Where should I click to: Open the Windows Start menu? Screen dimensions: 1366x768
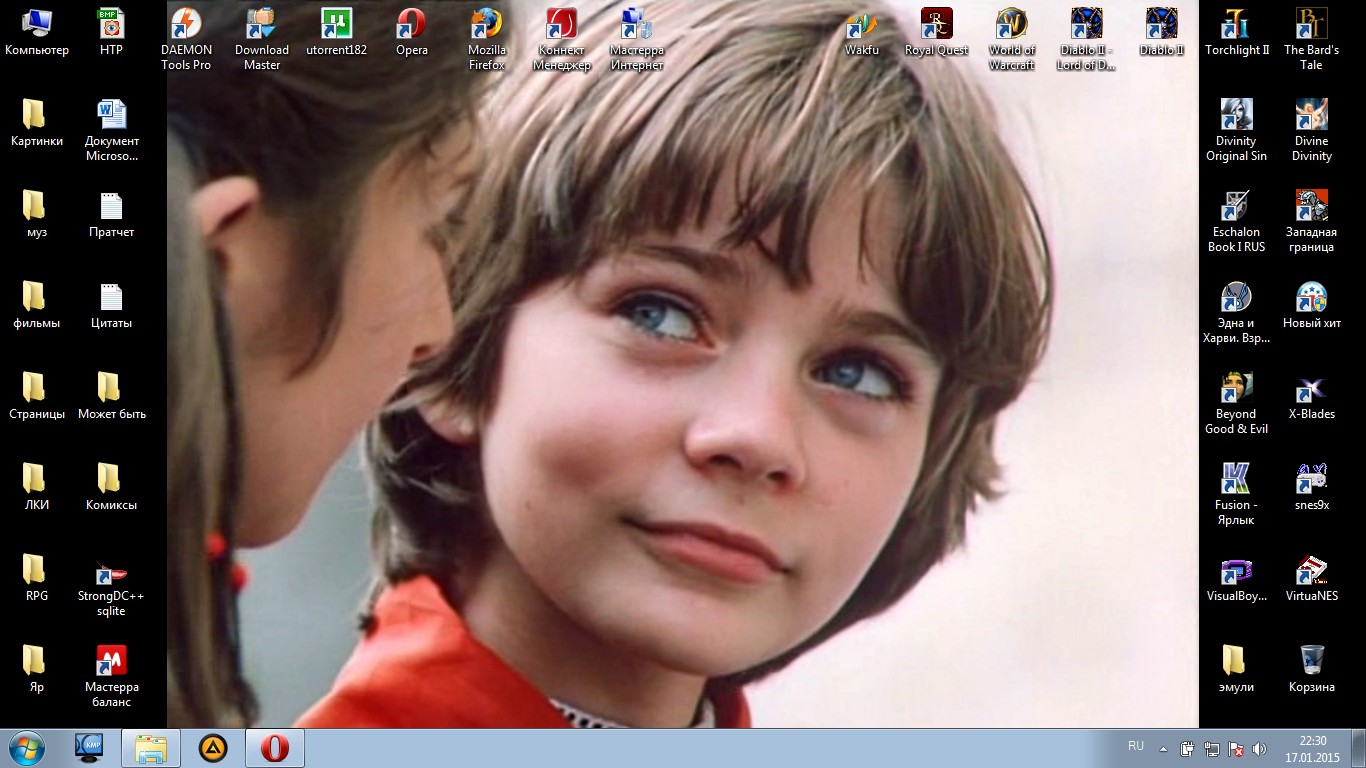[27, 748]
